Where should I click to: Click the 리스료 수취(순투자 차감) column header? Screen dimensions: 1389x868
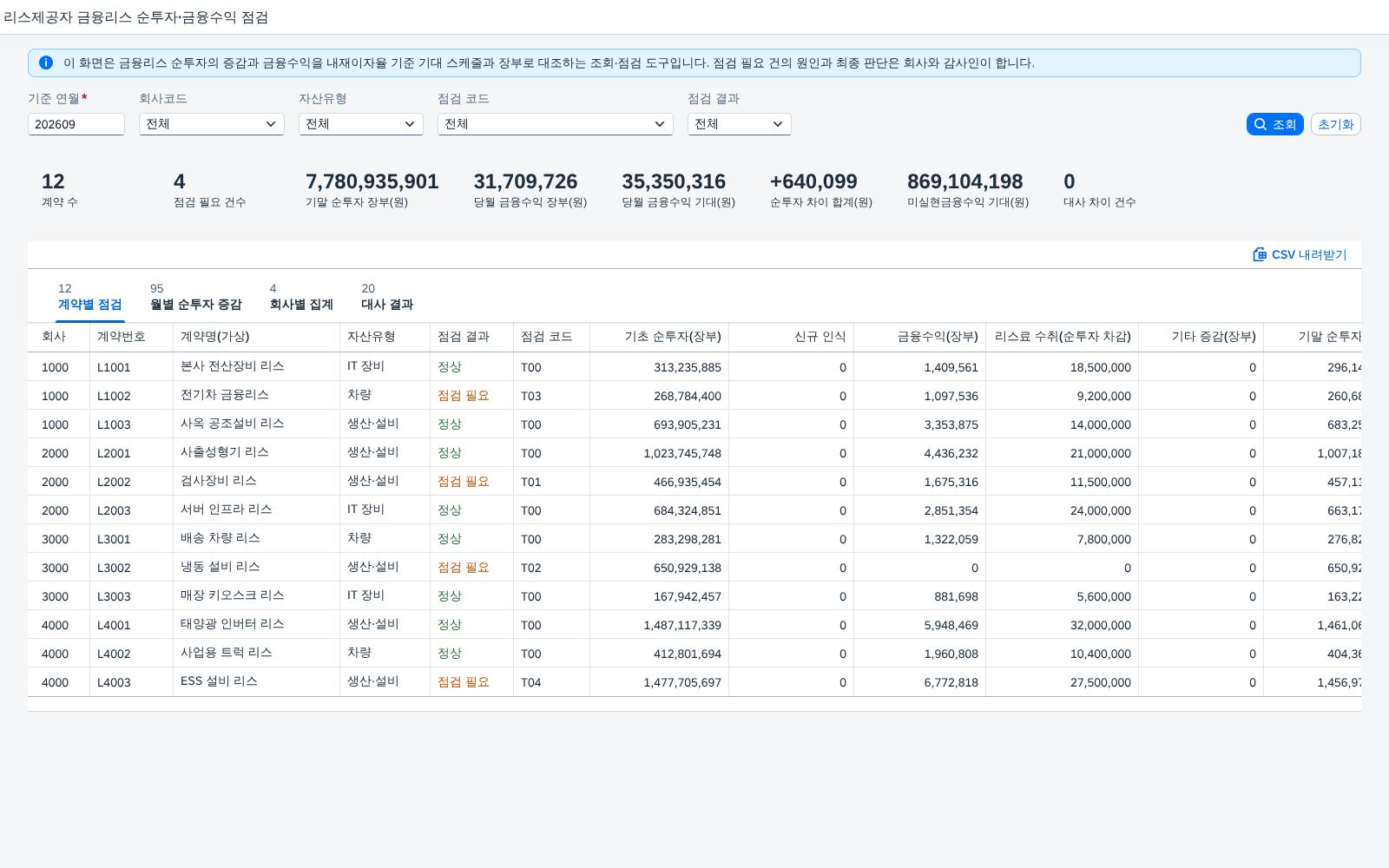pos(1063,337)
